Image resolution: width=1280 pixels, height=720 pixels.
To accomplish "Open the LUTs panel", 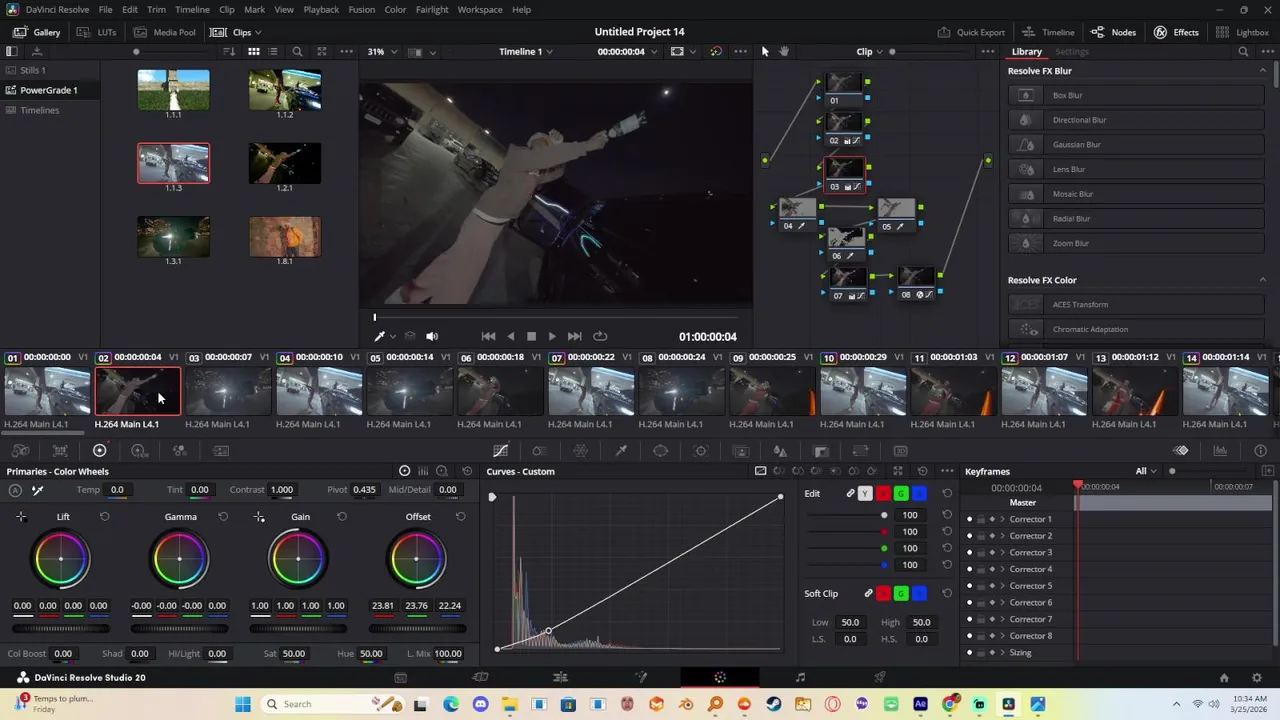I will point(97,32).
